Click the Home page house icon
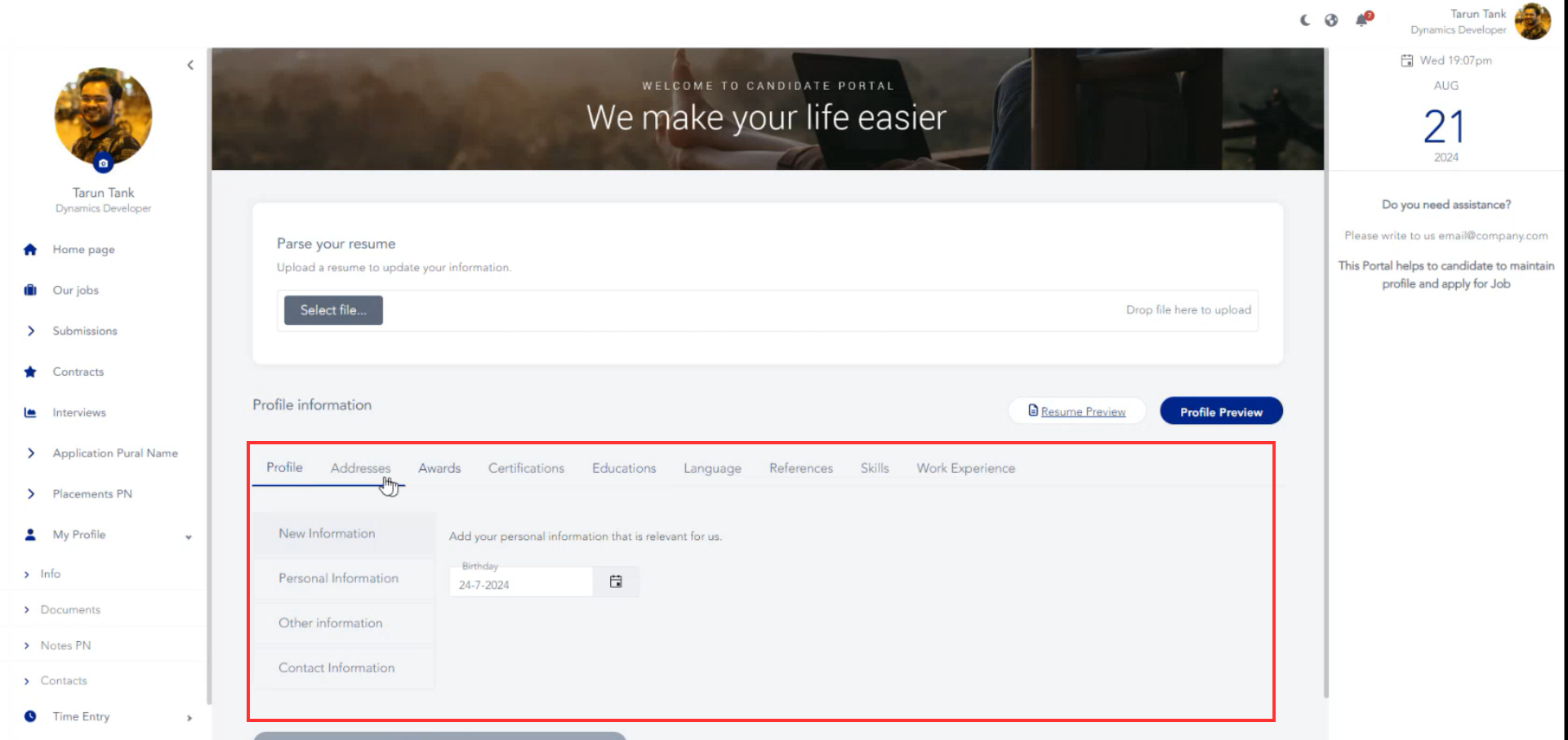The height and width of the screenshot is (740, 1568). (30, 249)
